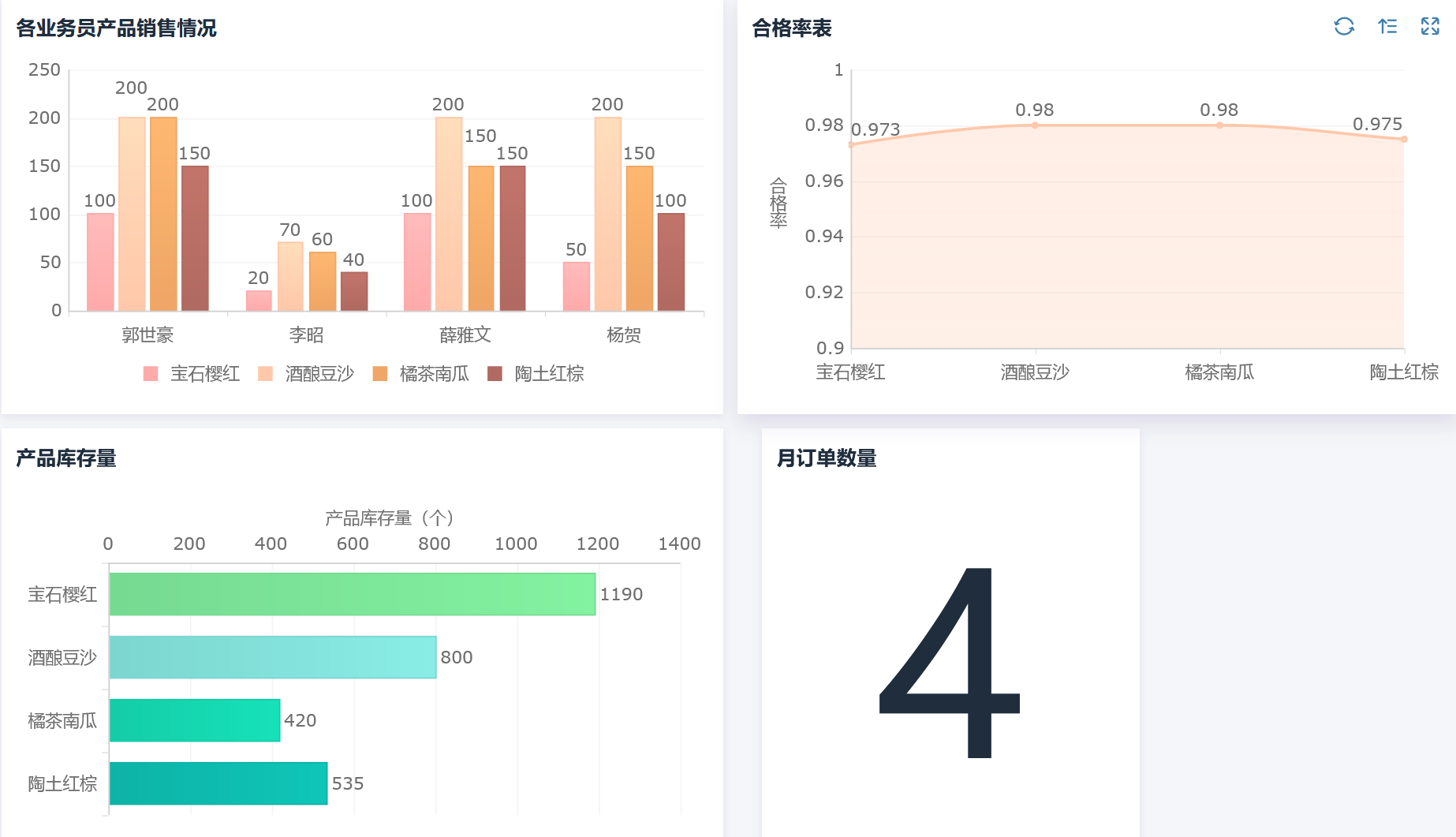Click the large number 4 in 月订单数量
Image resolution: width=1456 pixels, height=837 pixels.
(950, 663)
